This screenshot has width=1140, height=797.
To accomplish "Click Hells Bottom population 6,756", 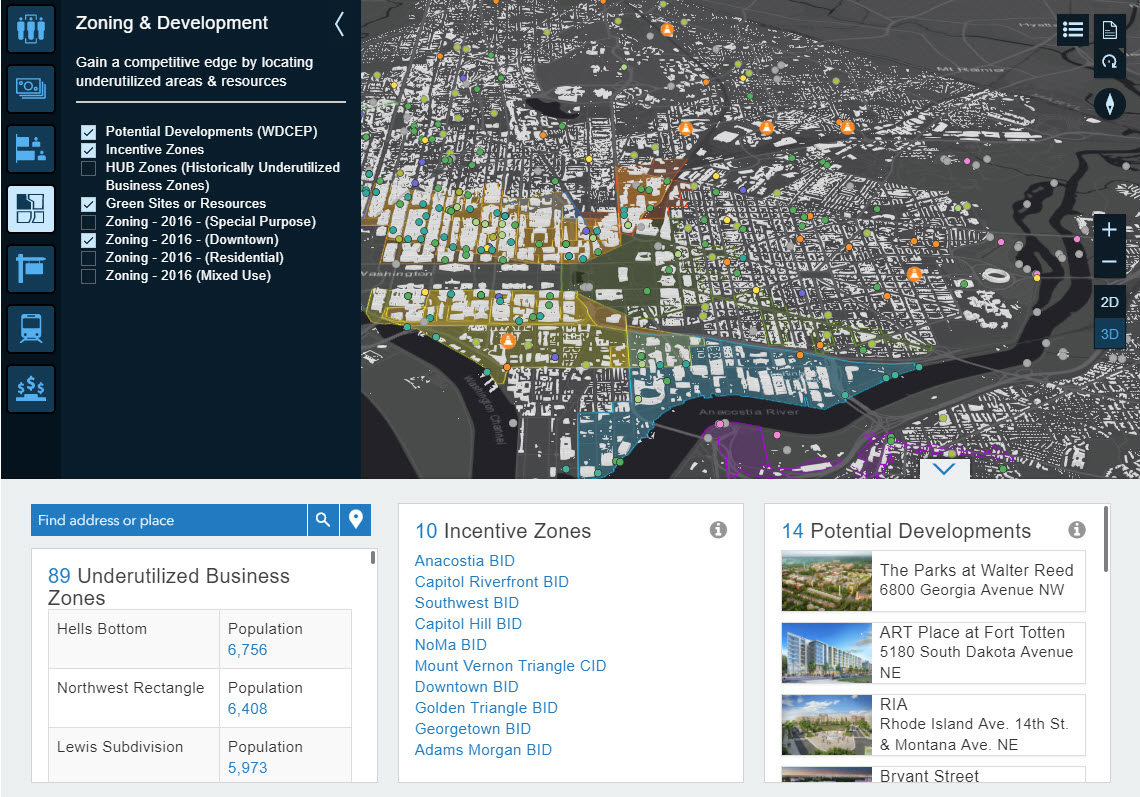I will pyautogui.click(x=247, y=650).
